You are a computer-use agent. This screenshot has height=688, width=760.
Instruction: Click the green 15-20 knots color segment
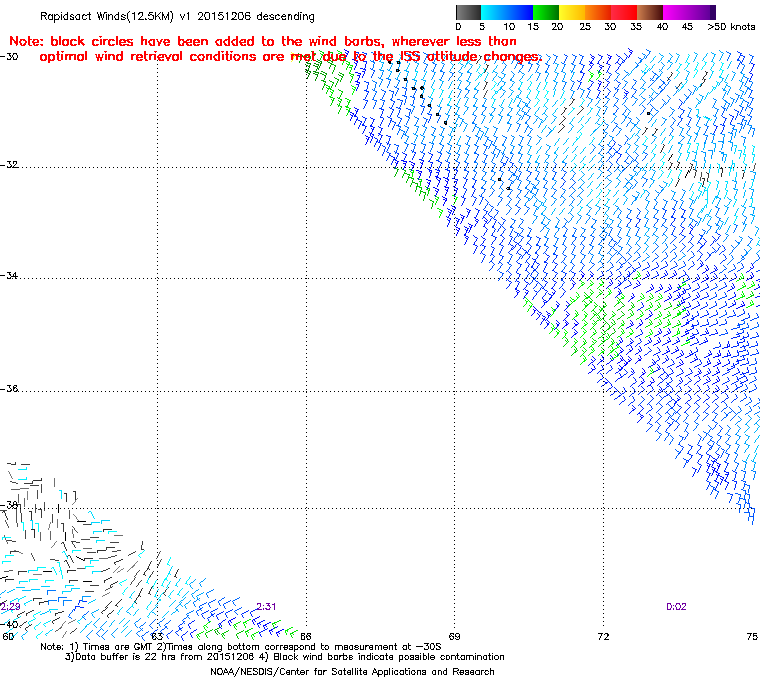546,12
